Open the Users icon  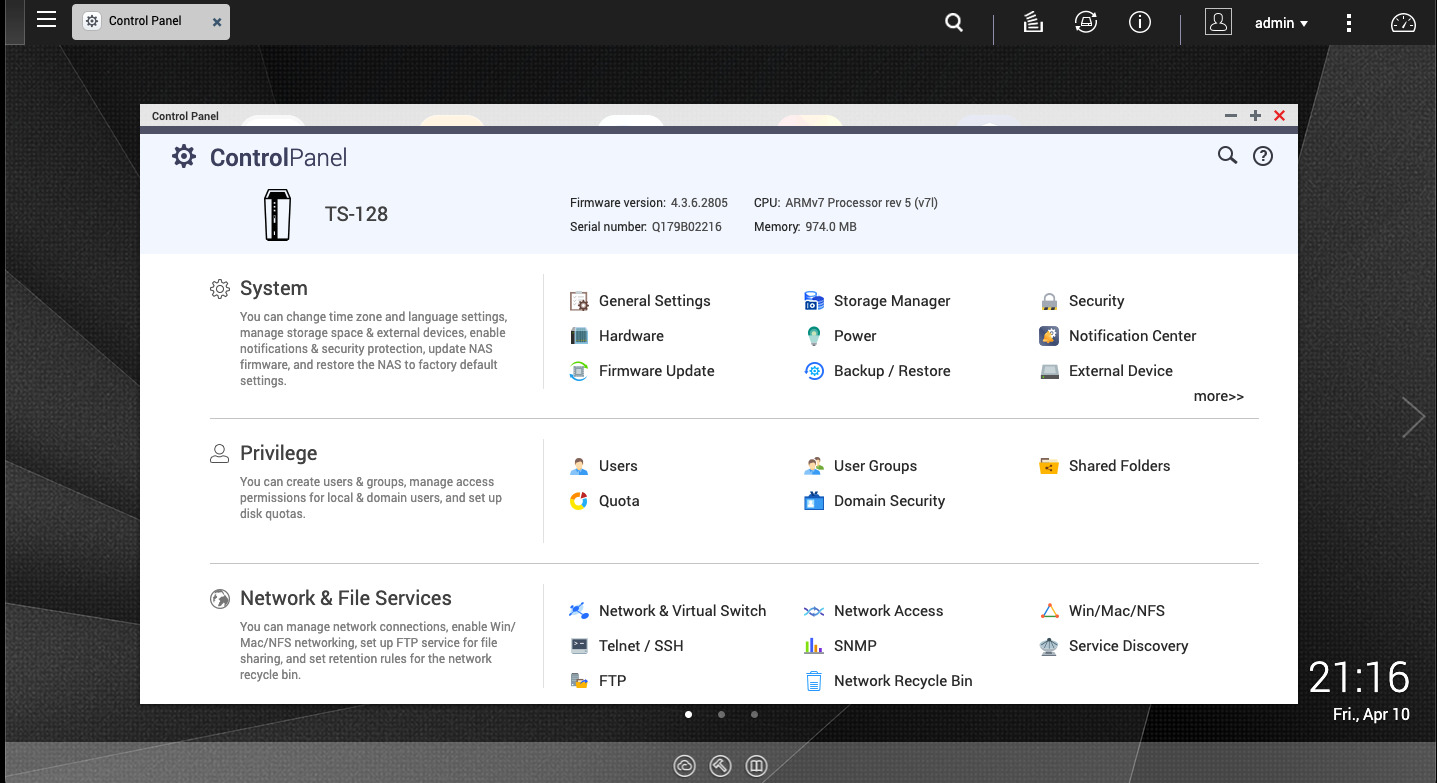tap(579, 466)
